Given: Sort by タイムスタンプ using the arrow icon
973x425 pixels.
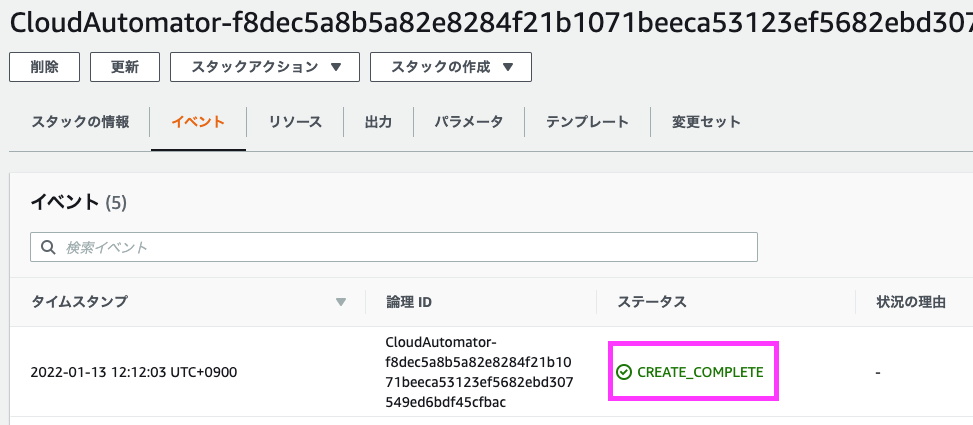Looking at the screenshot, I should point(340,302).
